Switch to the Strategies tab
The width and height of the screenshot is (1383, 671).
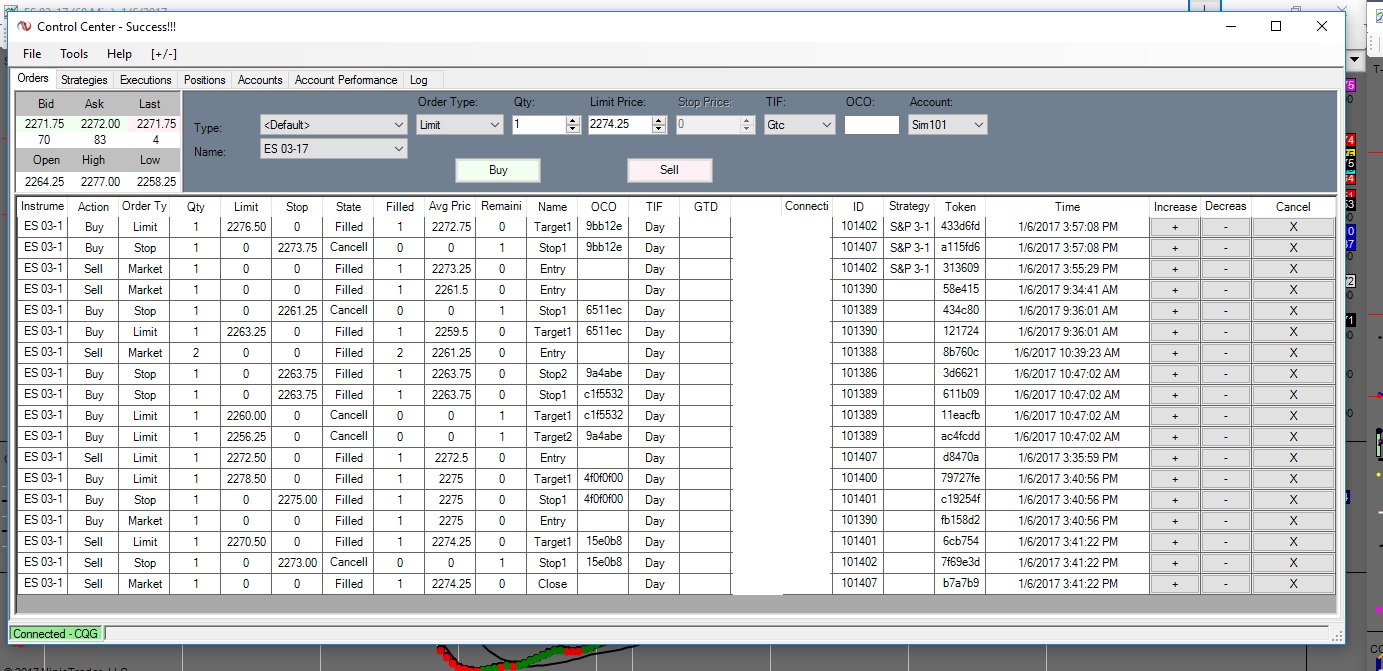pyautogui.click(x=84, y=80)
